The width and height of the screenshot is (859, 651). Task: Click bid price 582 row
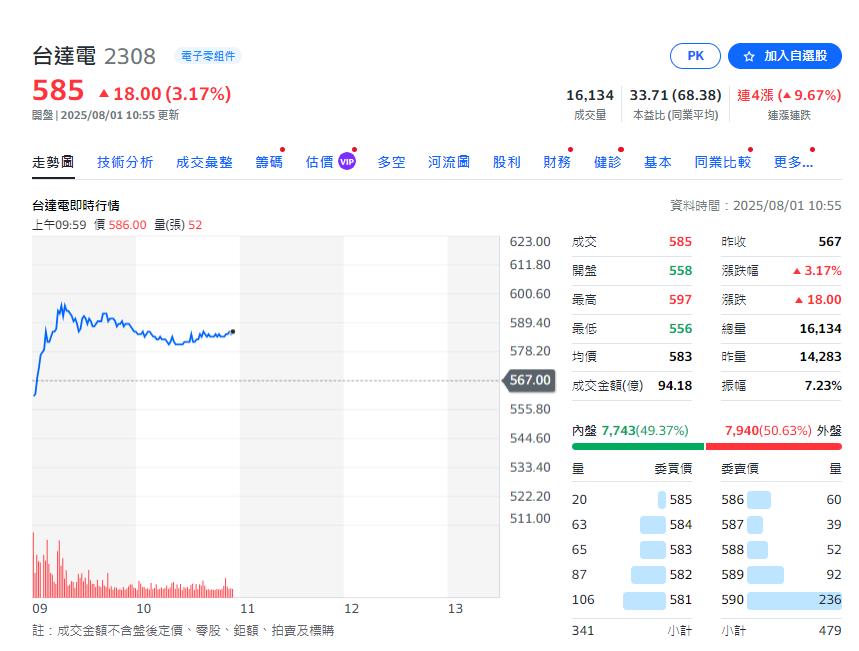(632, 575)
